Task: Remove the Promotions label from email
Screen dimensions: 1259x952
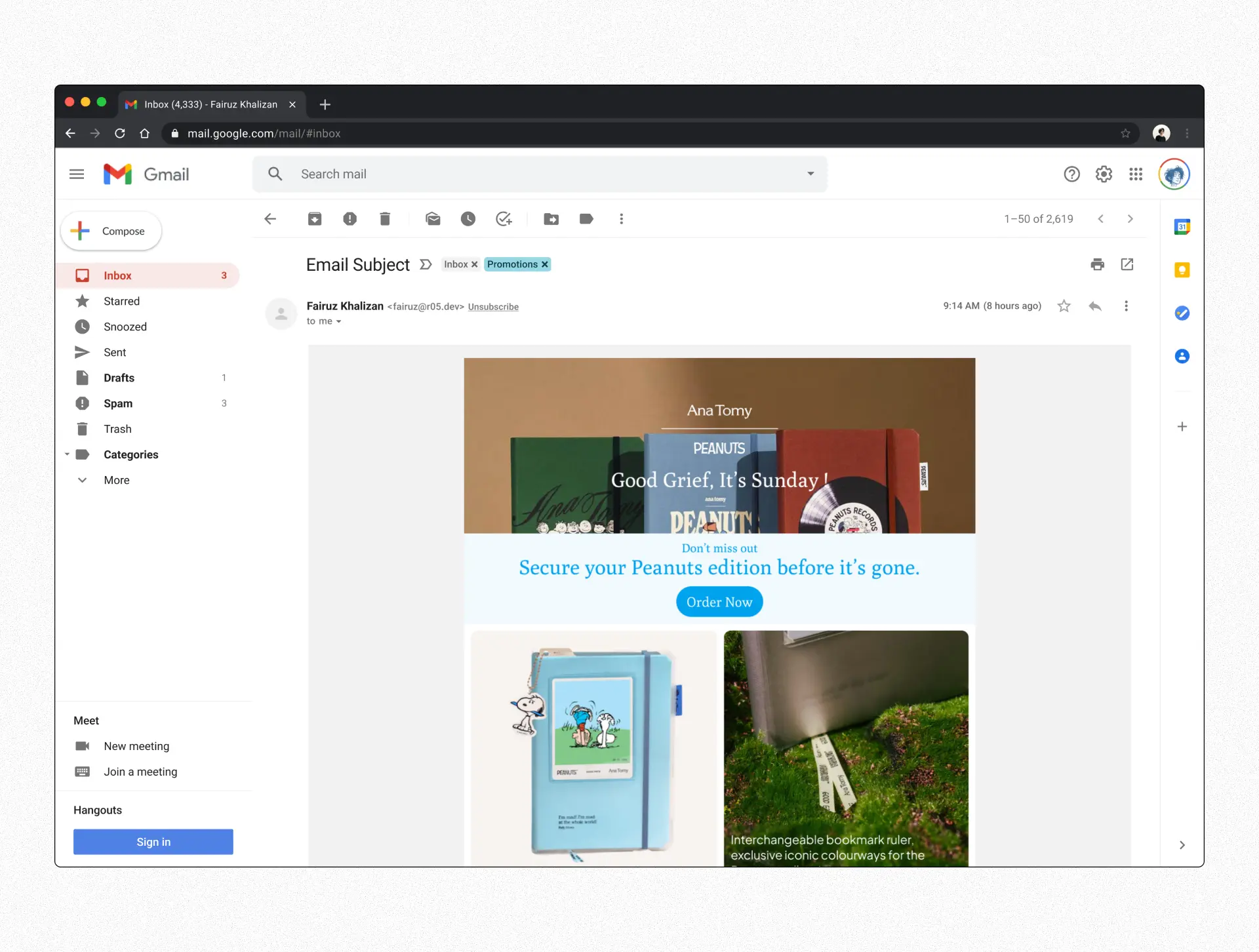Action: [x=544, y=264]
